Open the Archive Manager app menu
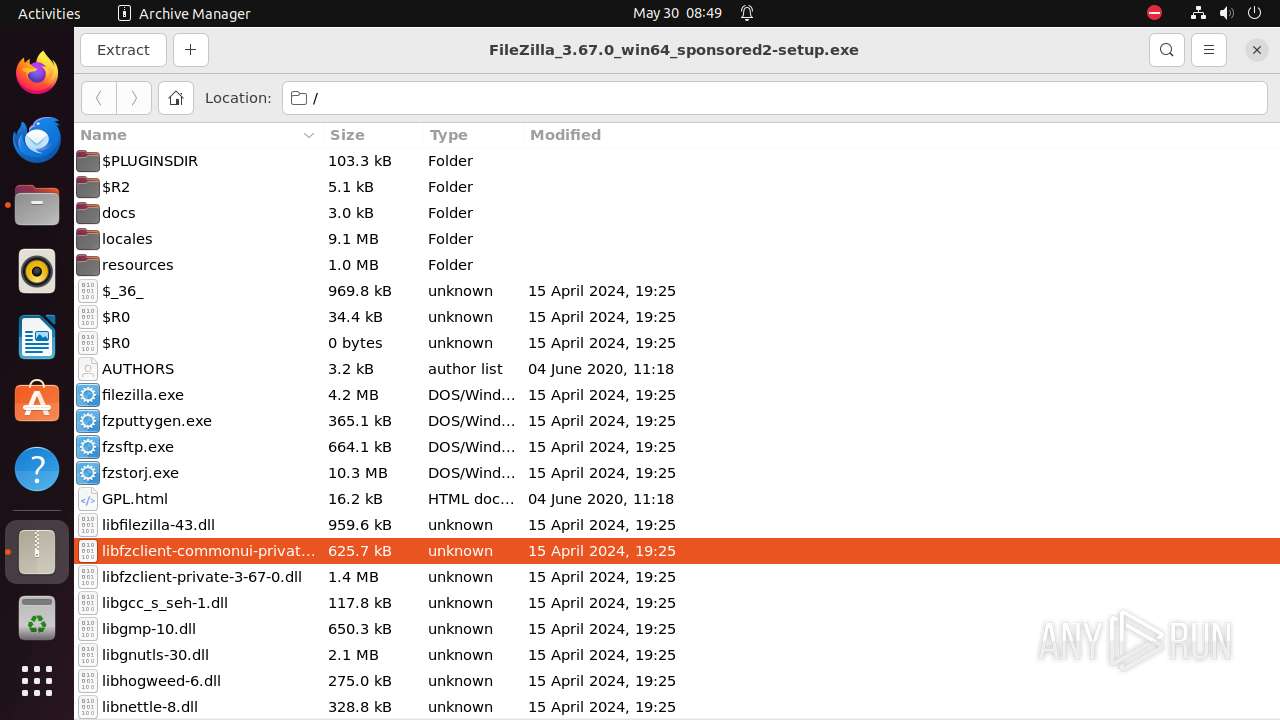The width and height of the screenshot is (1280, 720). coord(184,13)
